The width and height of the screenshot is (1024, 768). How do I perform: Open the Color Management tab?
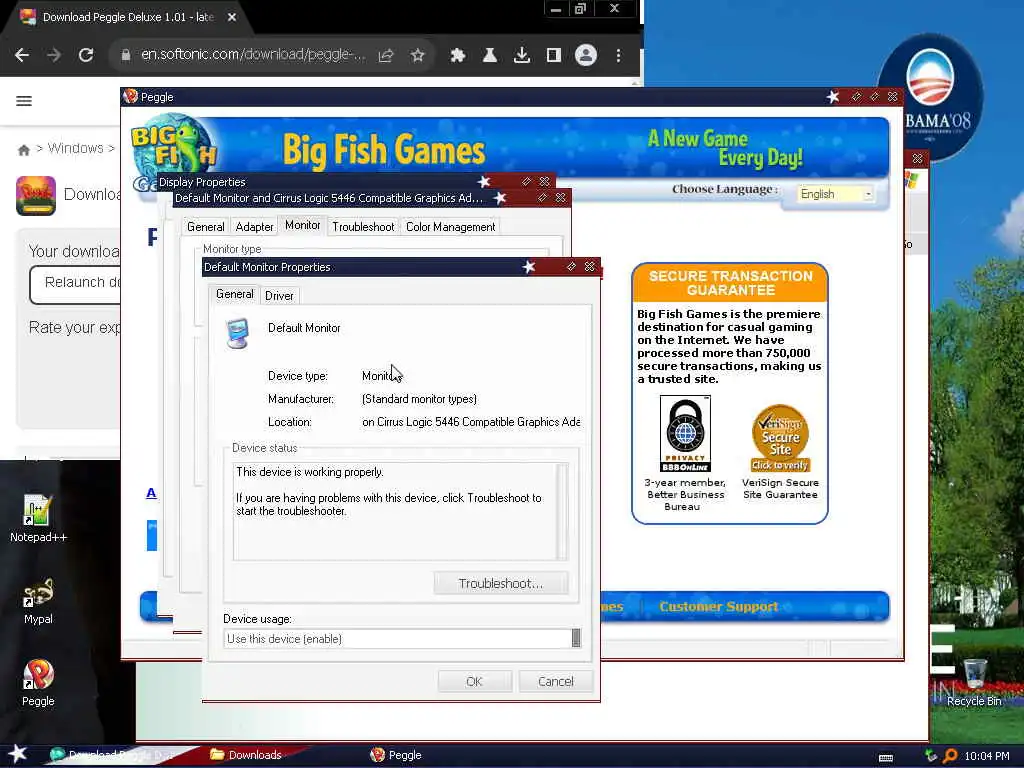click(451, 227)
